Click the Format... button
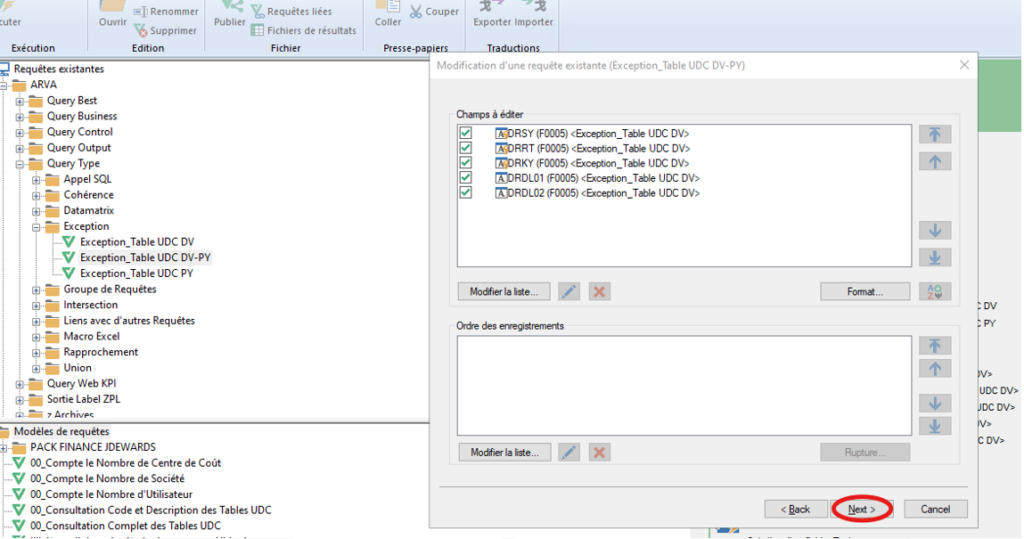Screen dimensions: 1024x539 click(865, 292)
